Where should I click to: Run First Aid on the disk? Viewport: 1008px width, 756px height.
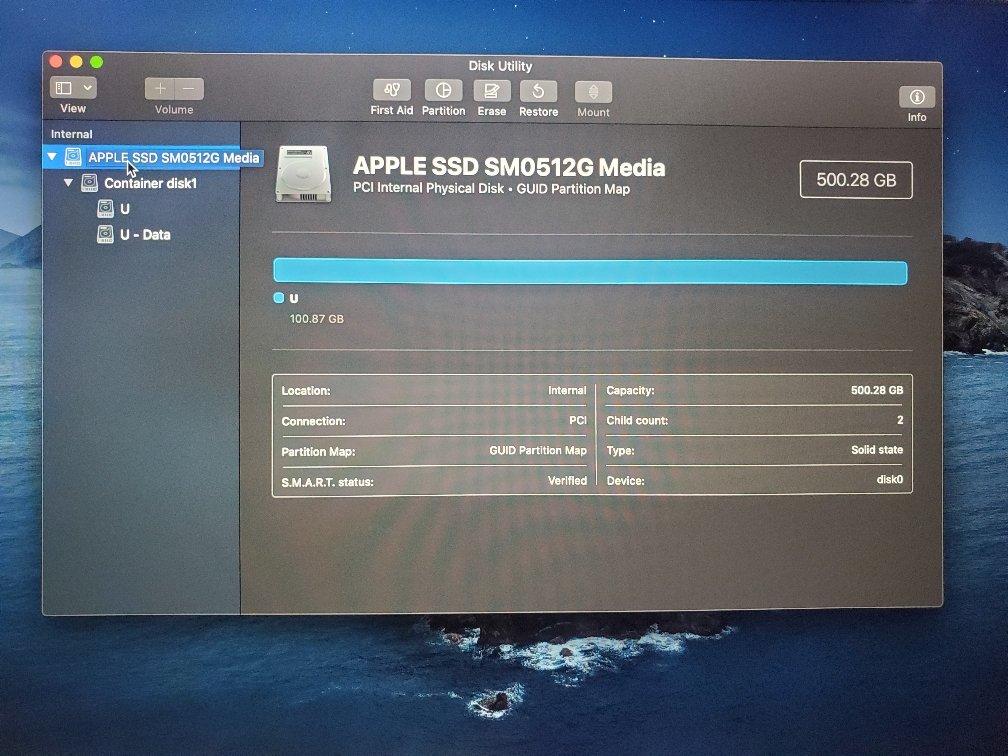[x=392, y=90]
